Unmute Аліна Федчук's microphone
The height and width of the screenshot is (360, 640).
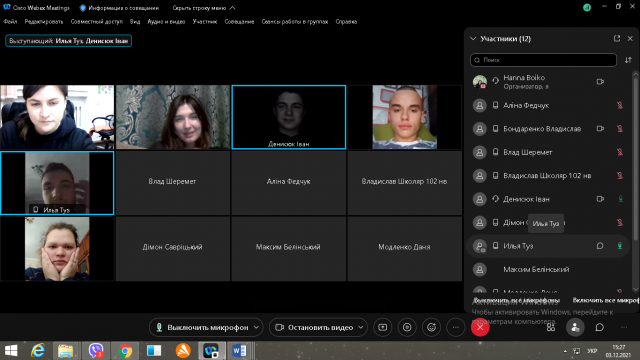[620, 105]
